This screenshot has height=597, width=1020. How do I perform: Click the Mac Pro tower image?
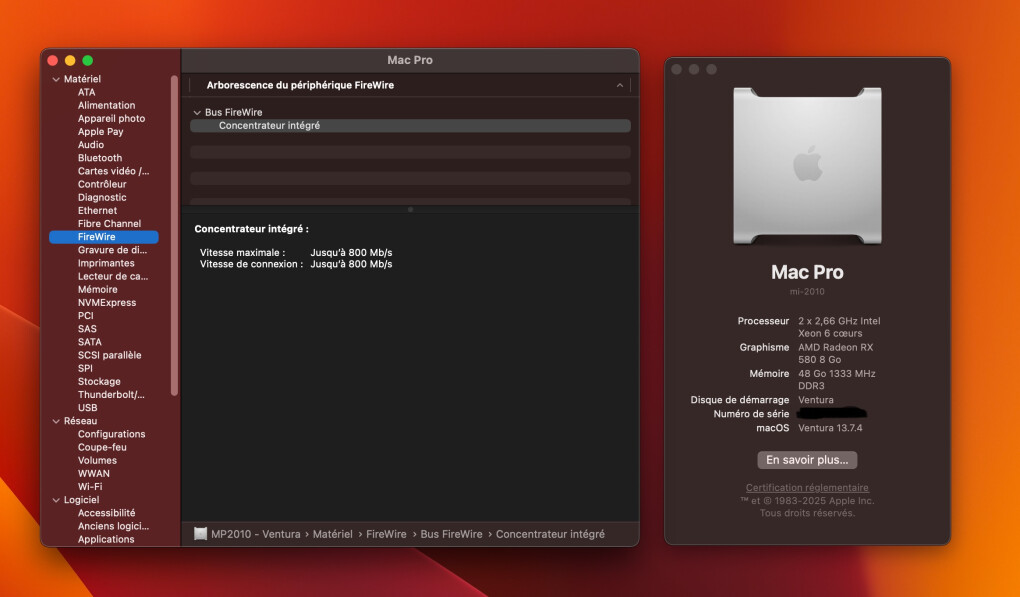[807, 166]
